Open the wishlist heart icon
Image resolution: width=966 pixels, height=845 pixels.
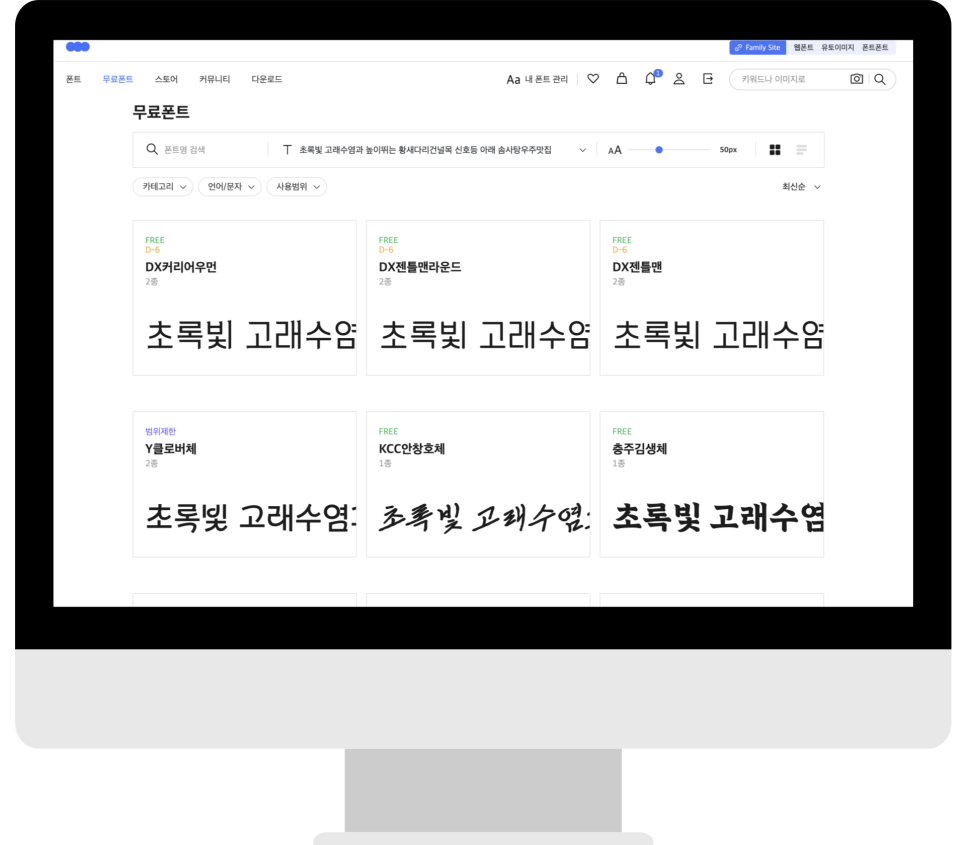click(x=593, y=79)
